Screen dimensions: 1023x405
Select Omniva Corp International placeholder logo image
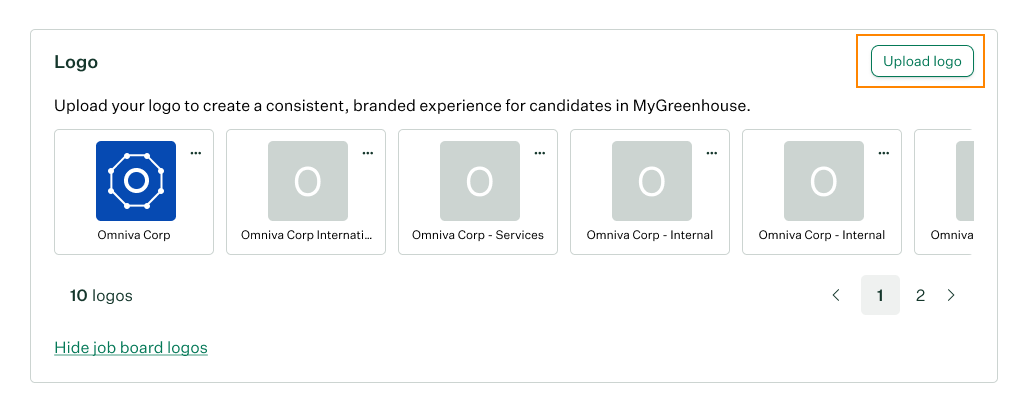coord(308,181)
